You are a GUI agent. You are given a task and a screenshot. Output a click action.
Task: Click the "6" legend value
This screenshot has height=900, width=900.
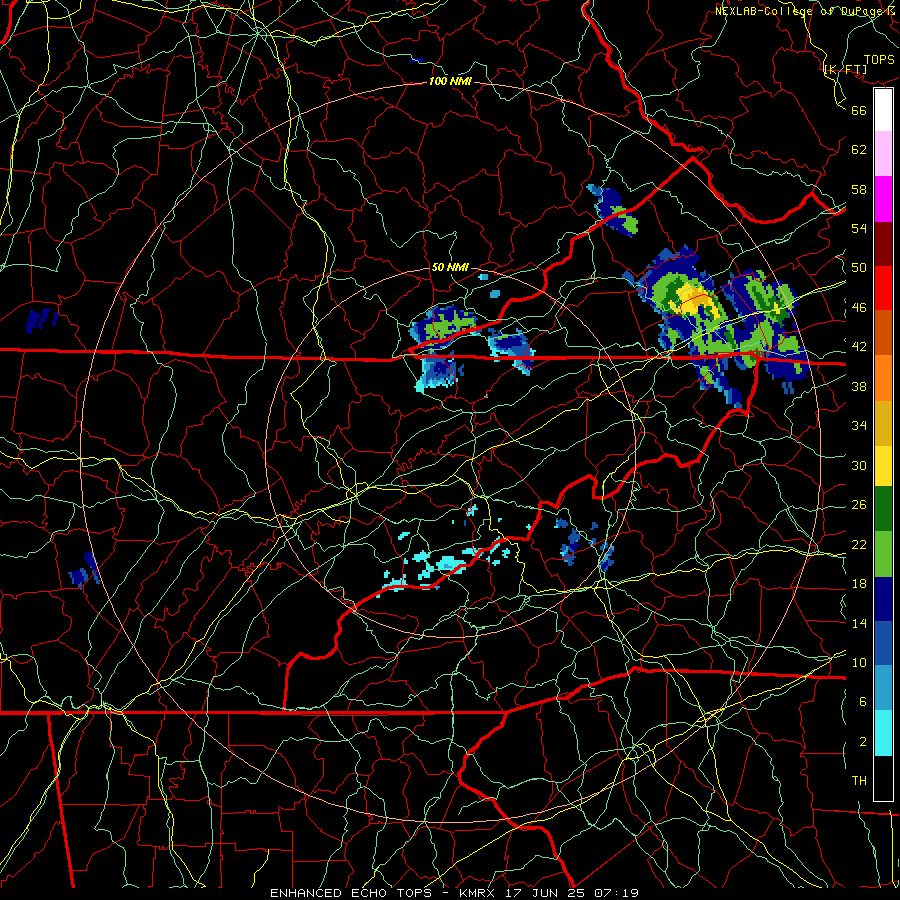[863, 701]
